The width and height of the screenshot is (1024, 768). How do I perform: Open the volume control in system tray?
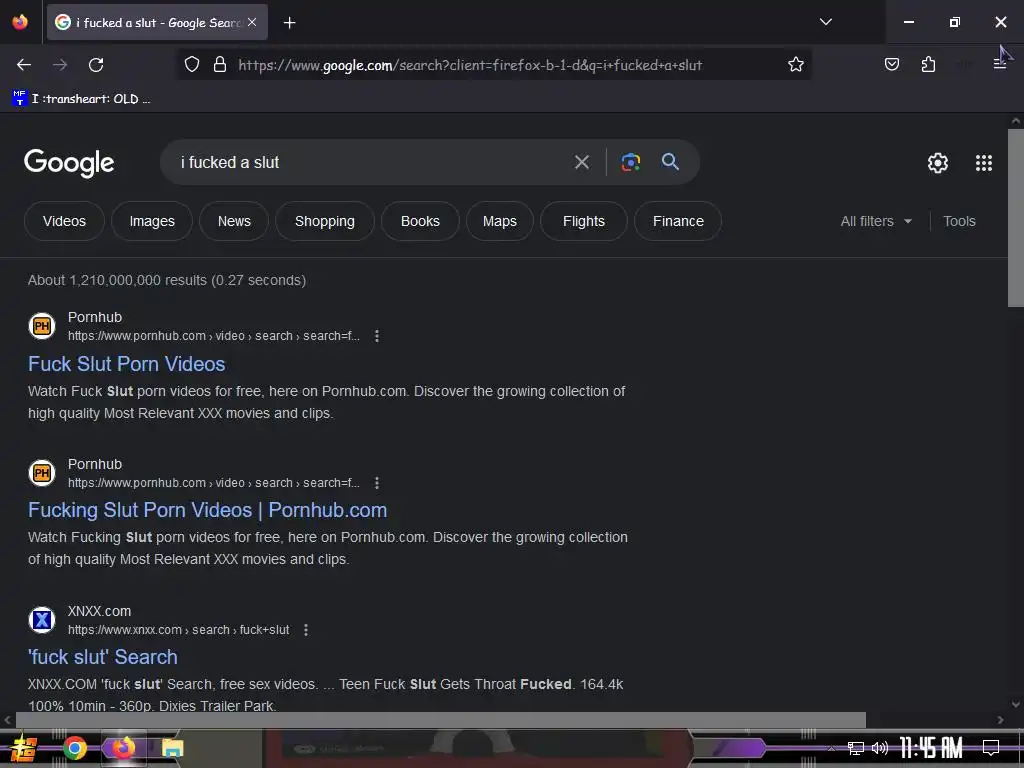coord(880,748)
